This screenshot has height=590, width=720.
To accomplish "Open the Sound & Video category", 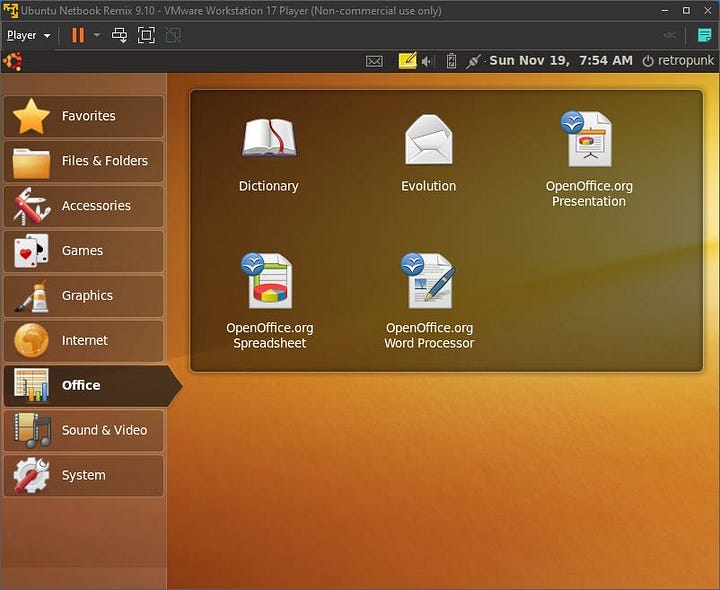I will coord(84,431).
